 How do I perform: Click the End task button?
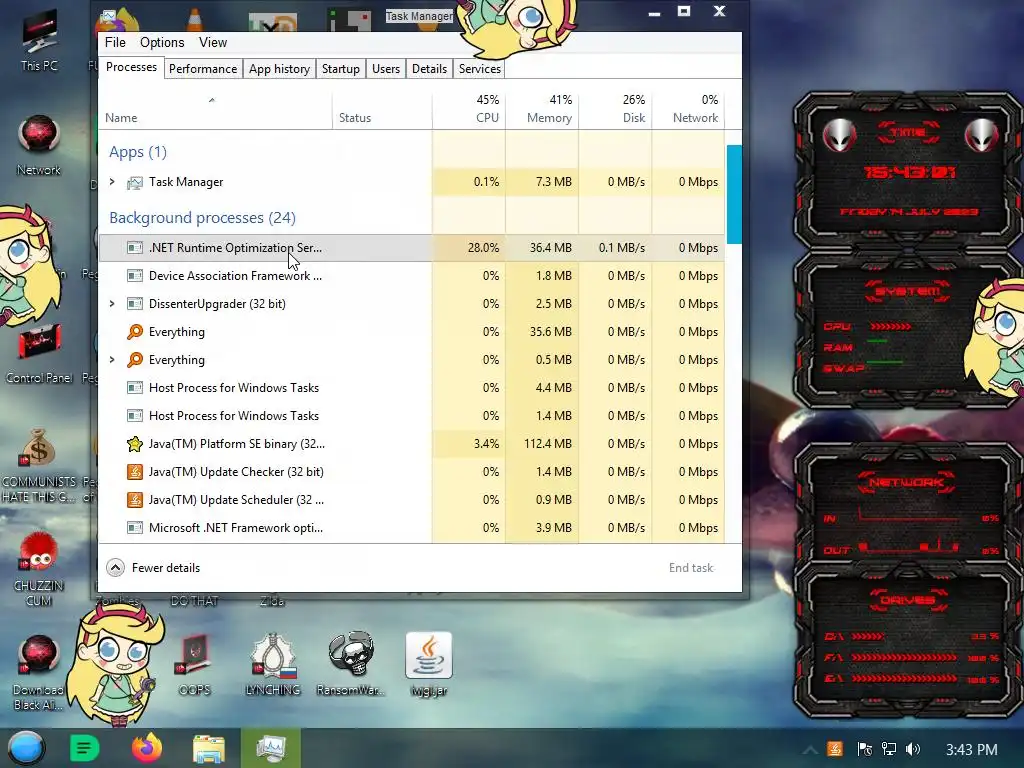click(691, 568)
